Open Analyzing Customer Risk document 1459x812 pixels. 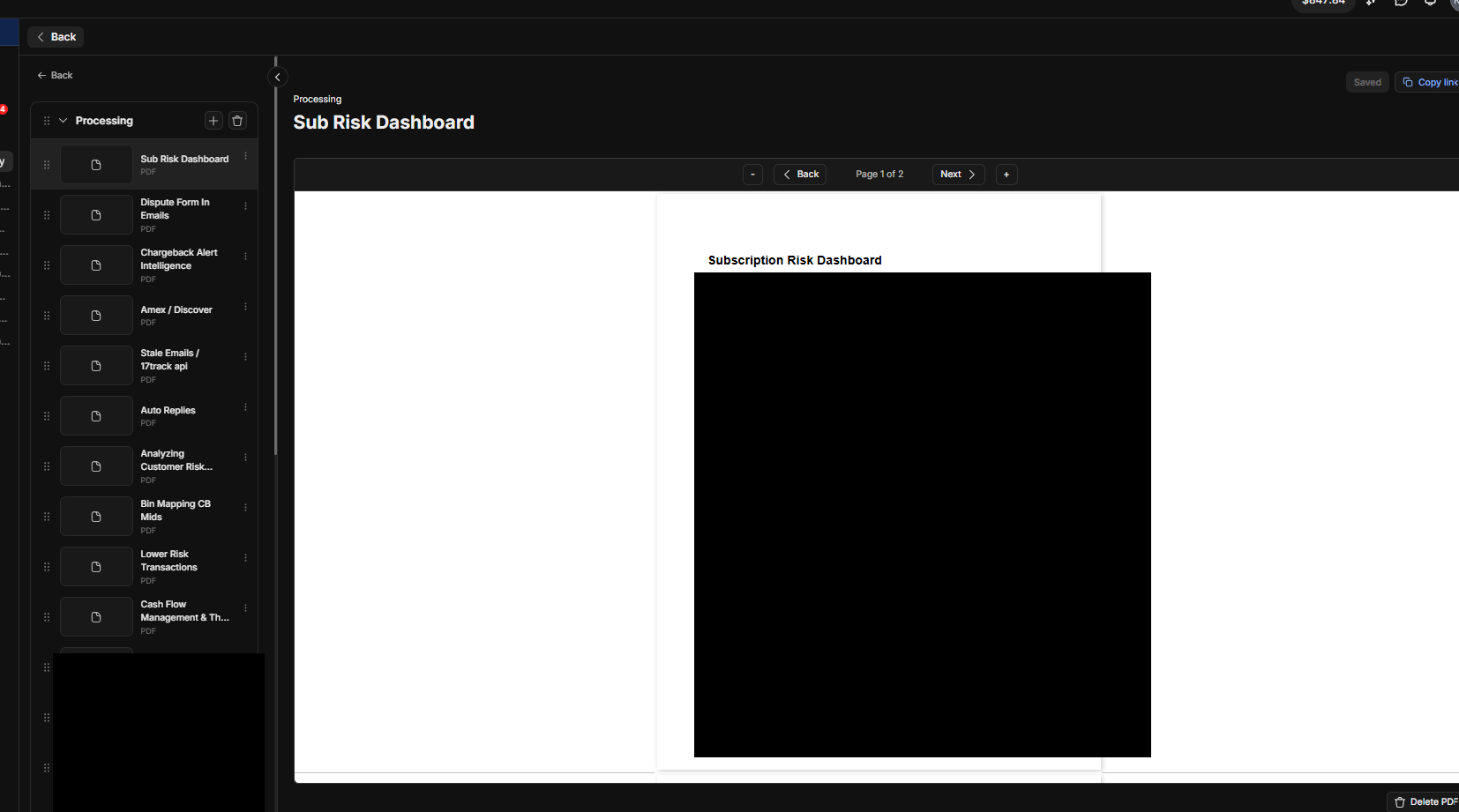pos(145,466)
